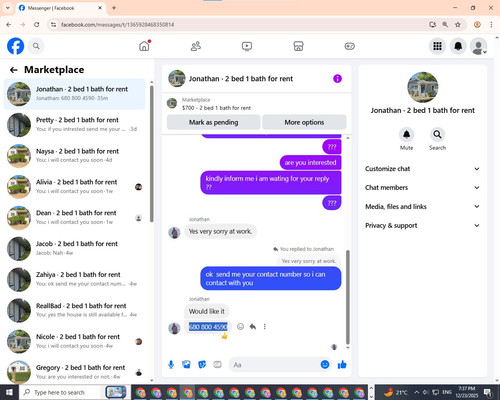Go to Home feed icon
Viewport: 500px width, 400px height.
[x=145, y=46]
